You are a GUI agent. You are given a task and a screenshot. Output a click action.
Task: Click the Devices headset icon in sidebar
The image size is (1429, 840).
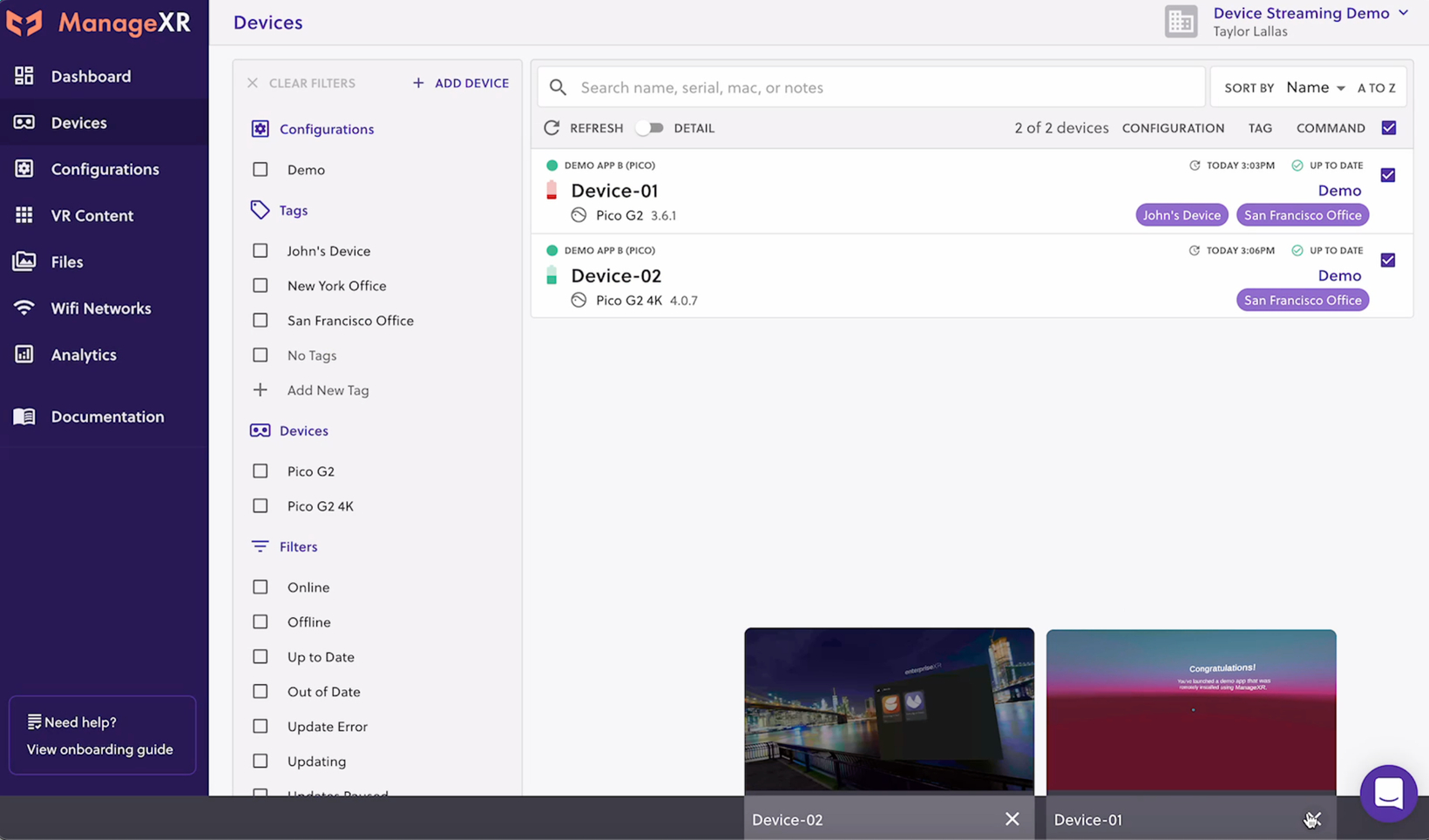24,123
